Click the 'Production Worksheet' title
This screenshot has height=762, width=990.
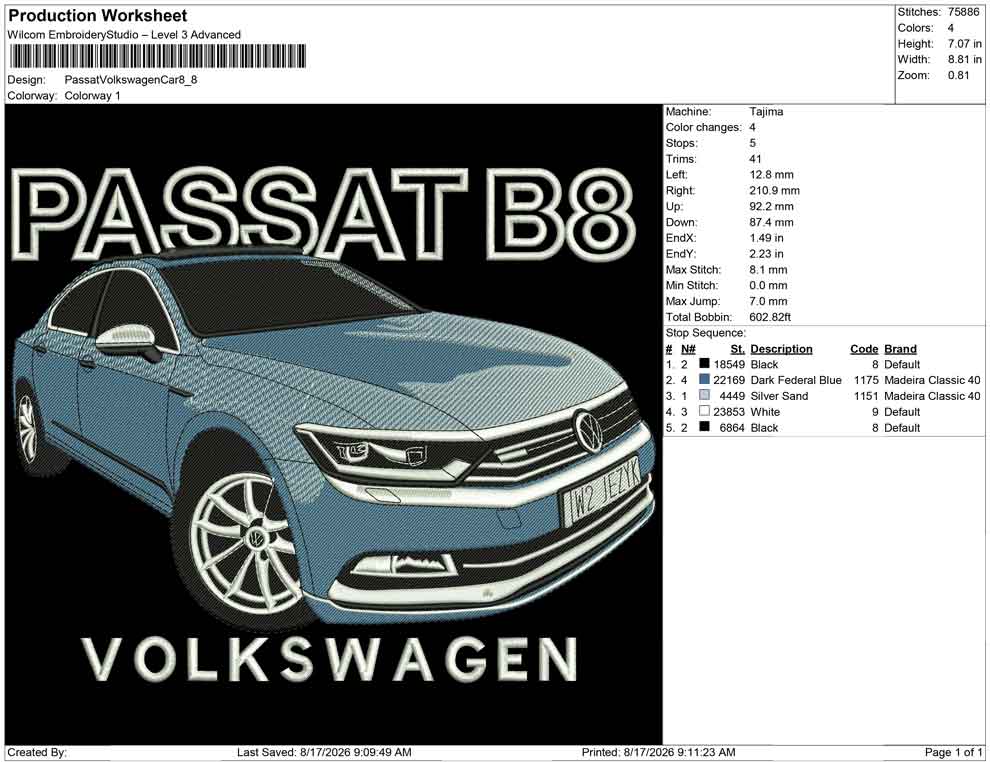(97, 16)
